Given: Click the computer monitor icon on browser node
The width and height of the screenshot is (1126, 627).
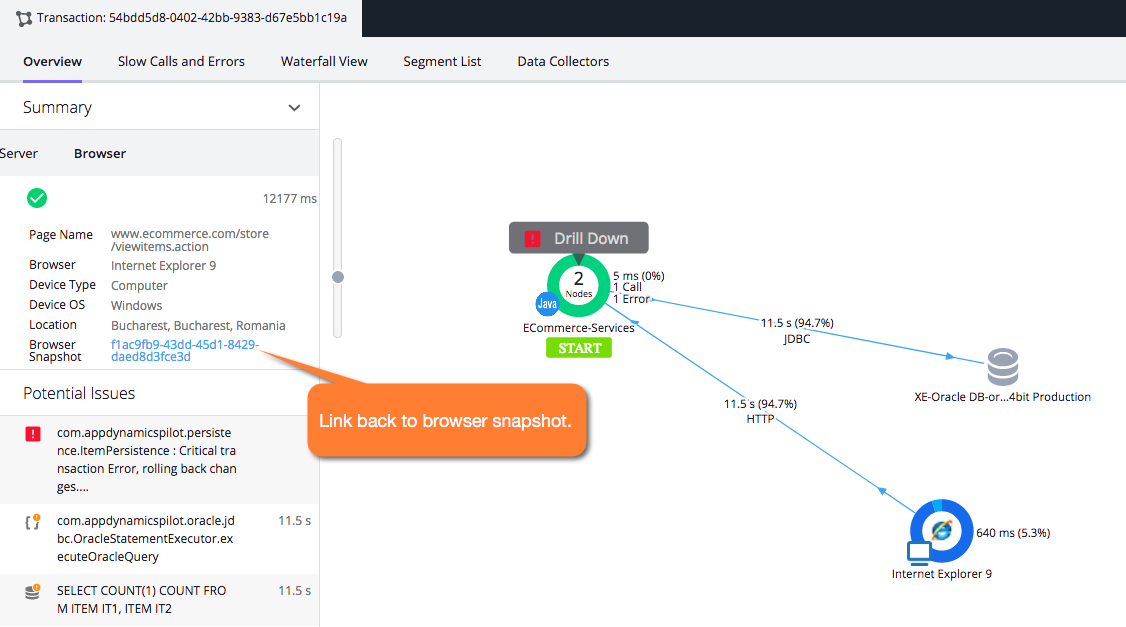Looking at the screenshot, I should (918, 553).
